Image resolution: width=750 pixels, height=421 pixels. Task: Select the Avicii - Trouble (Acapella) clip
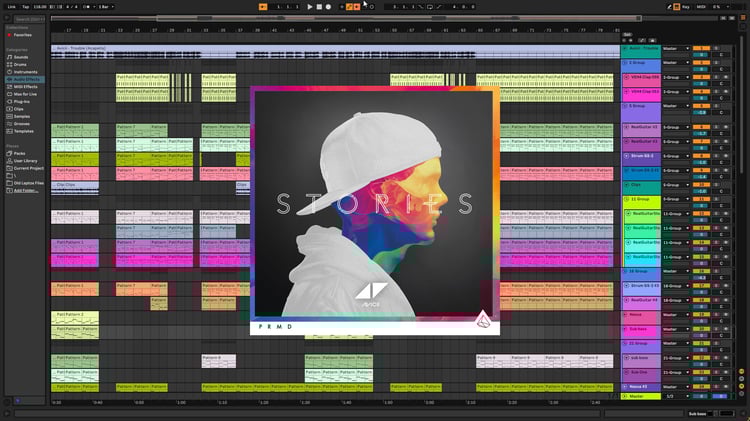pos(335,51)
